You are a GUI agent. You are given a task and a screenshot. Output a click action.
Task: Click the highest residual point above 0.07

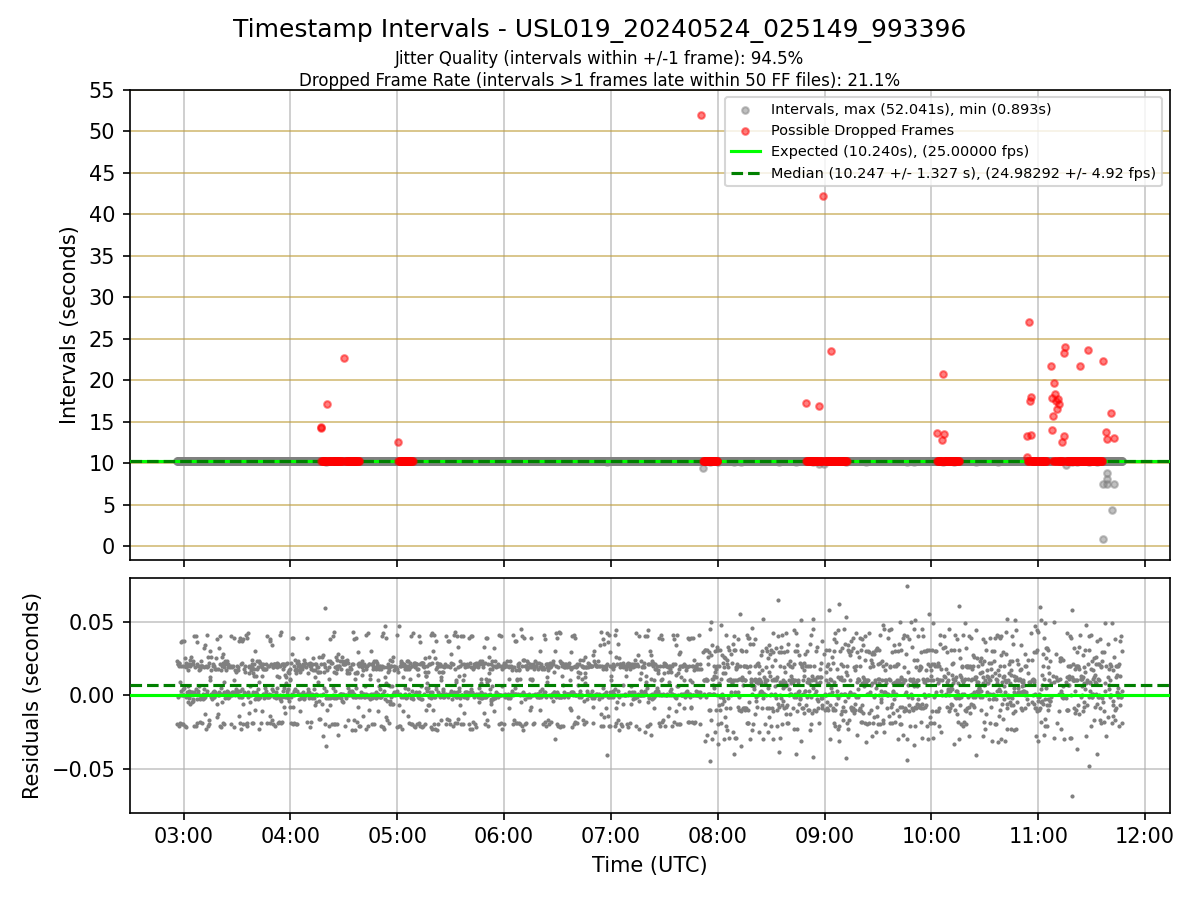pos(907,587)
